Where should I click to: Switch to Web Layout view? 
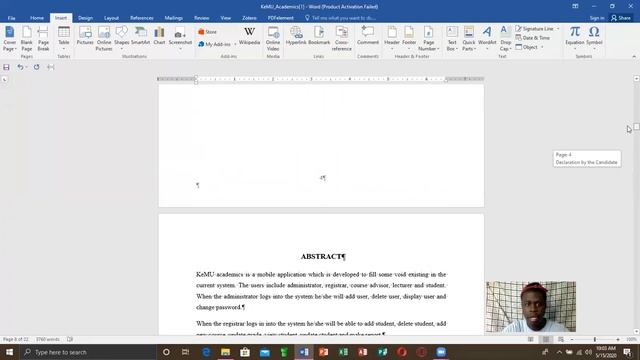click(561, 339)
